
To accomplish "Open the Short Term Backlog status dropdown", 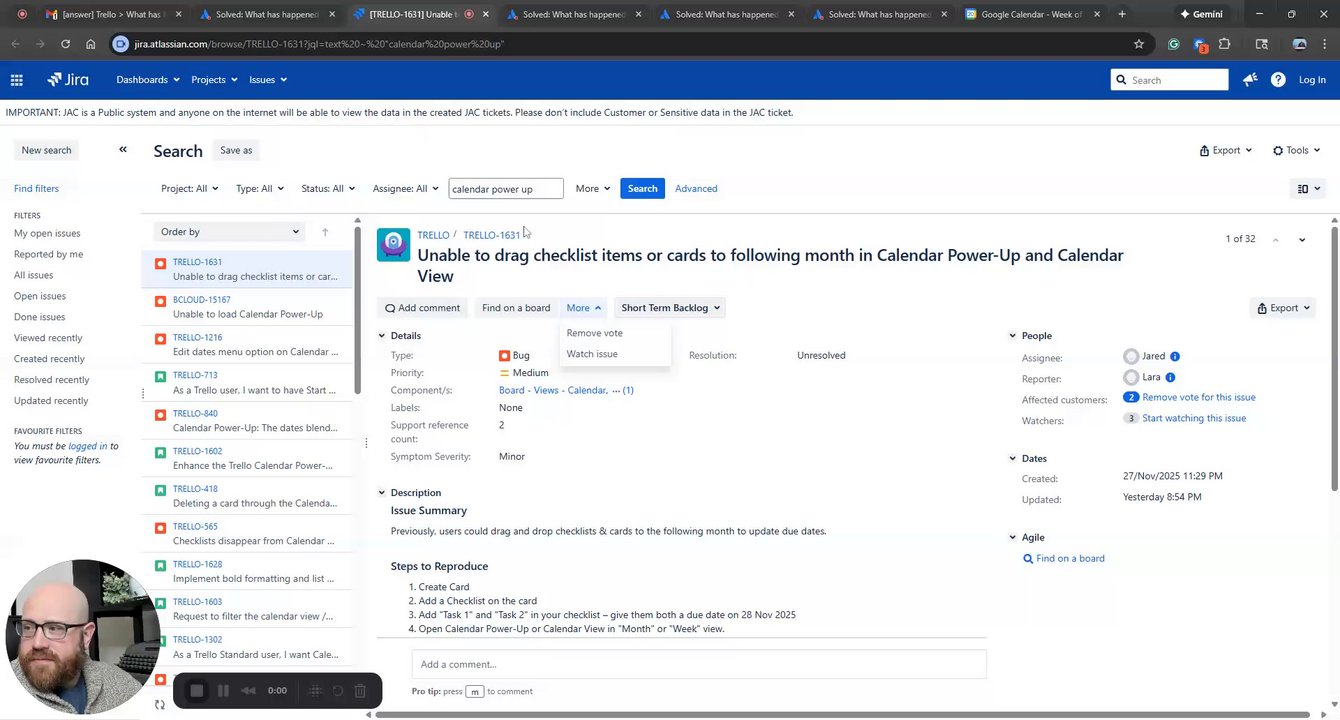I will click(669, 308).
